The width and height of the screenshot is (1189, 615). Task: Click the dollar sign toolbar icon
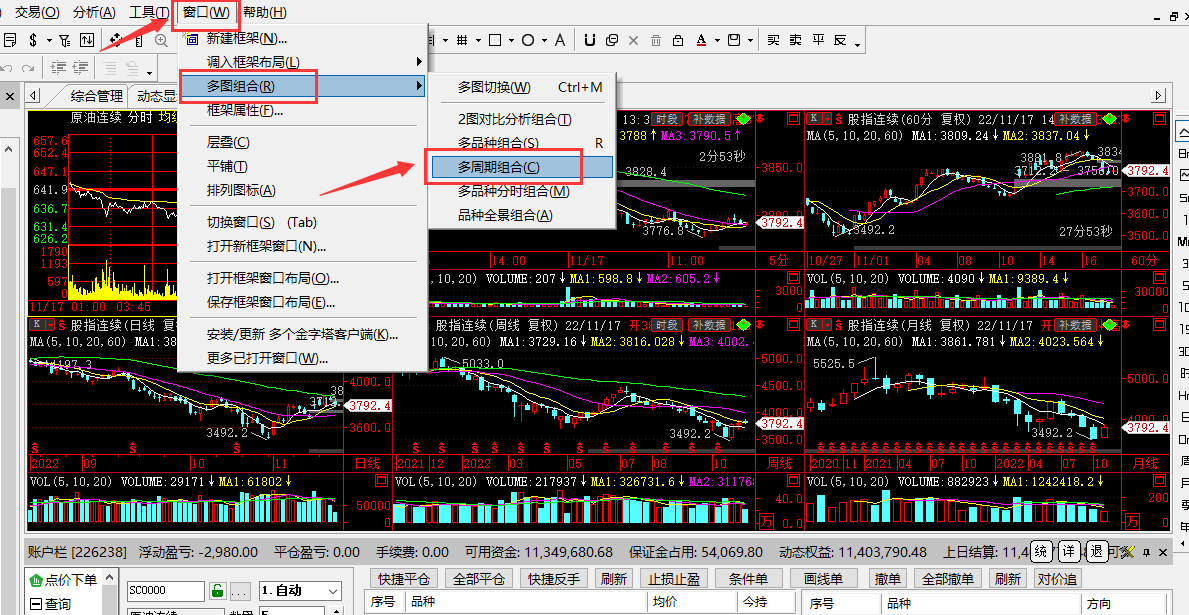33,40
